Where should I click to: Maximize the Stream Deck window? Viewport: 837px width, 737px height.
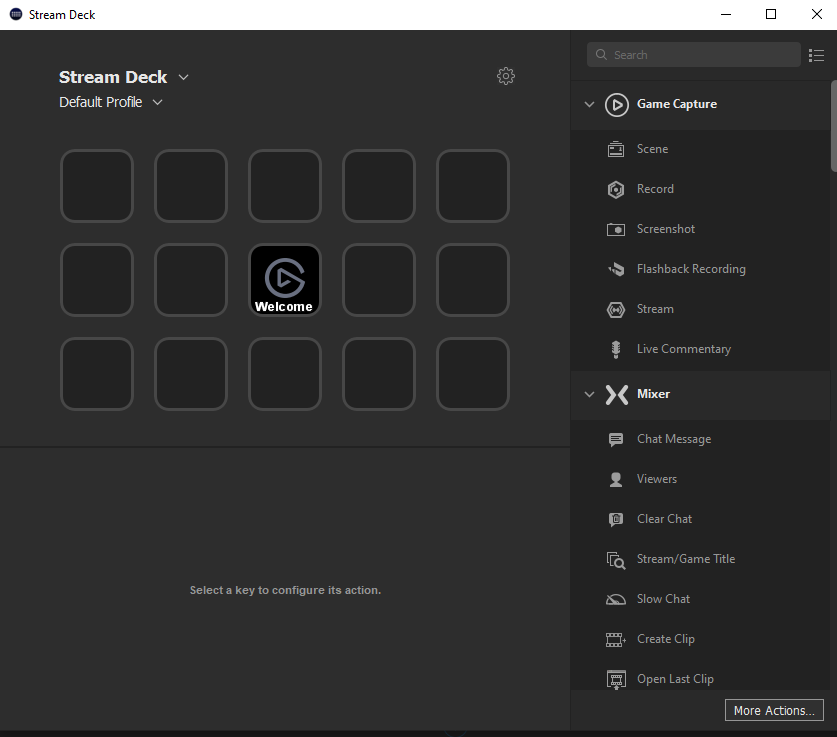pos(771,14)
